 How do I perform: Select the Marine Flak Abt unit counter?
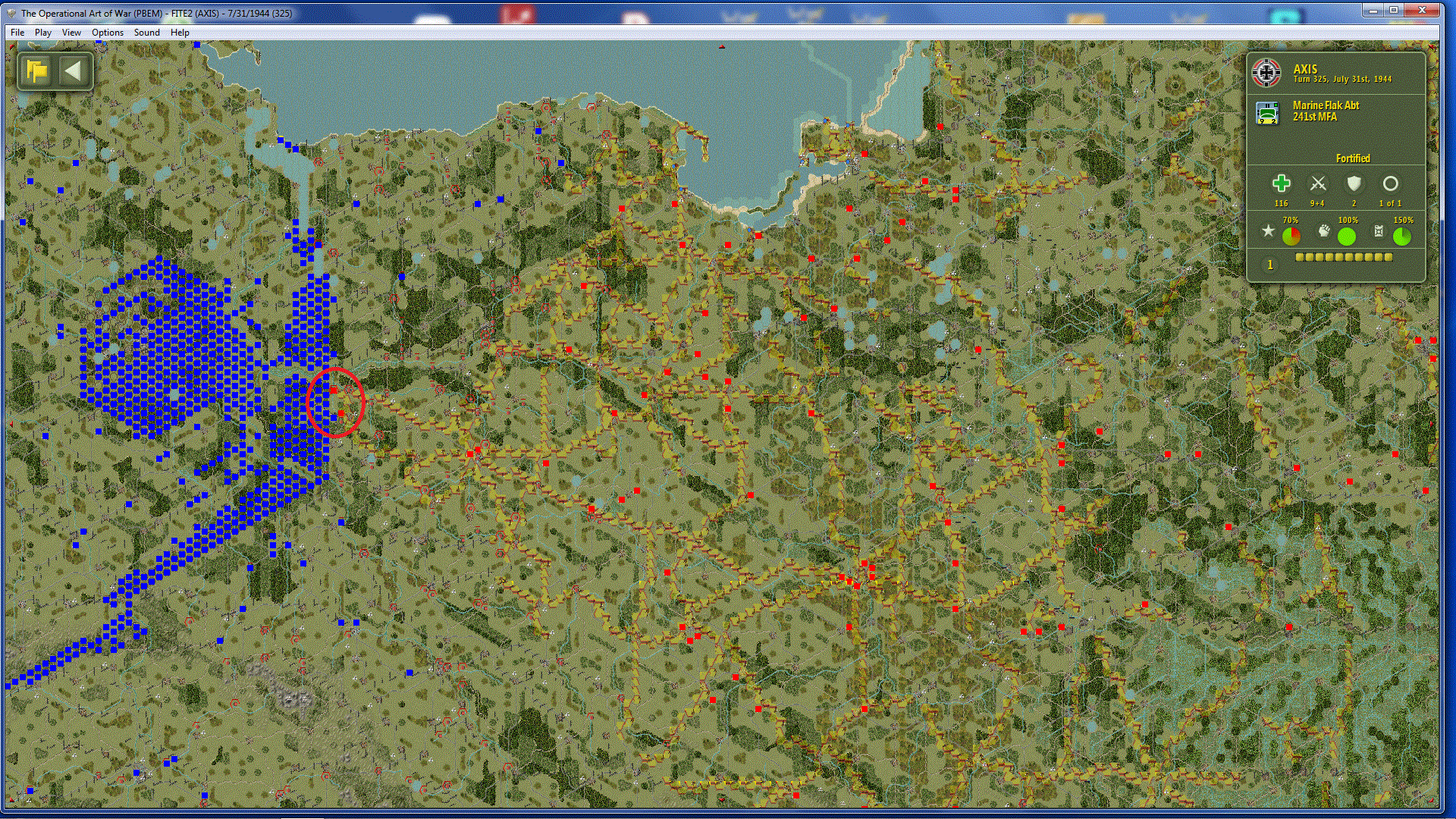(1267, 113)
